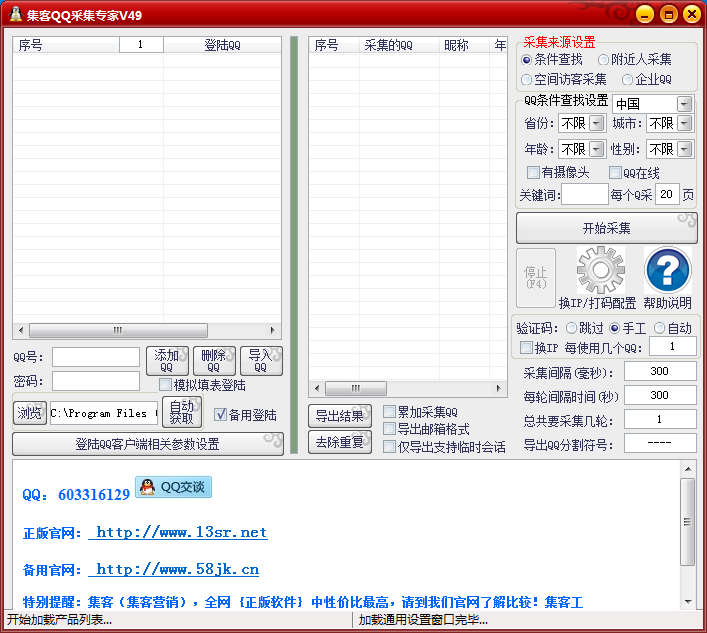Click the QQ交谈 penguin chat button

pos(173,487)
